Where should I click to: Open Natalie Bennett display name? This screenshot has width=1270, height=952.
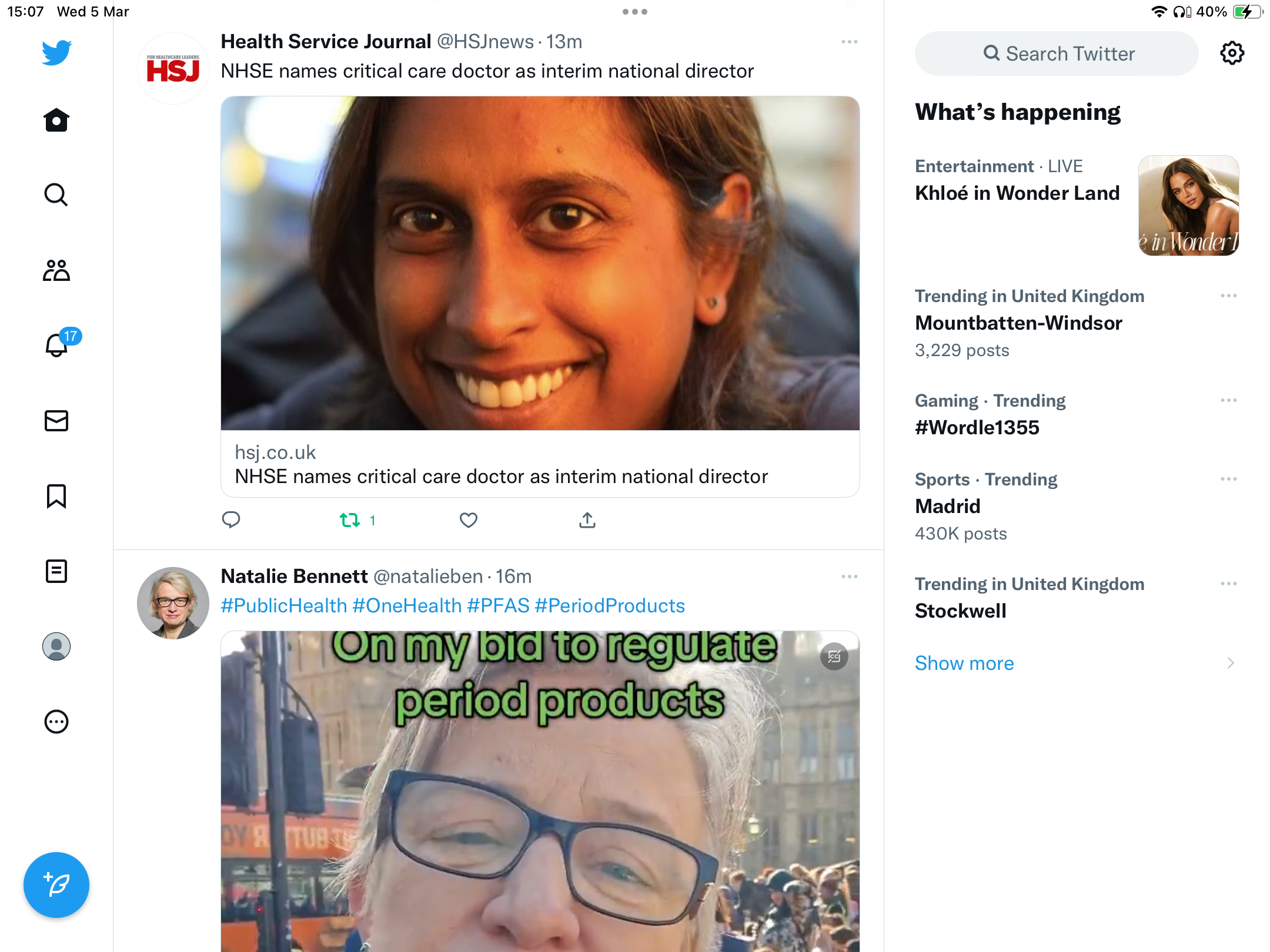tap(294, 576)
